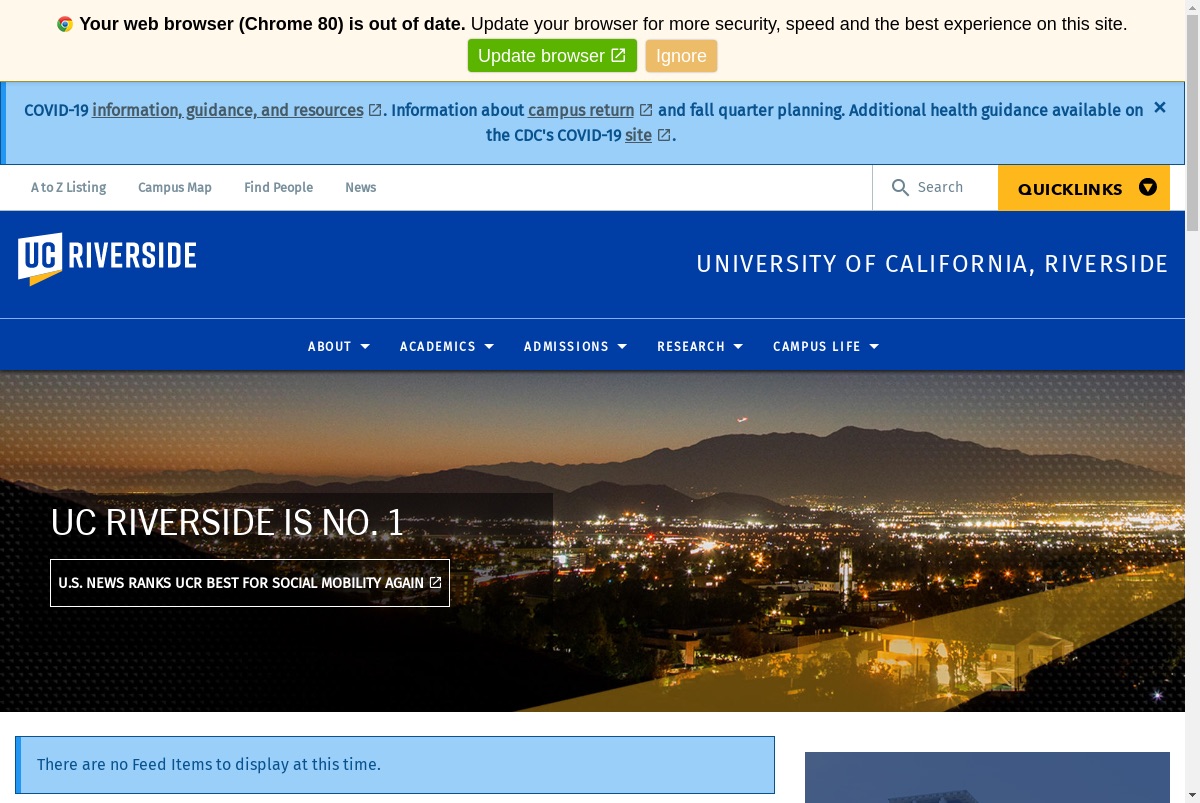This screenshot has width=1200, height=803.
Task: Click the dropdown arrow next to CAMPUS LIFE
Action: coord(874,347)
